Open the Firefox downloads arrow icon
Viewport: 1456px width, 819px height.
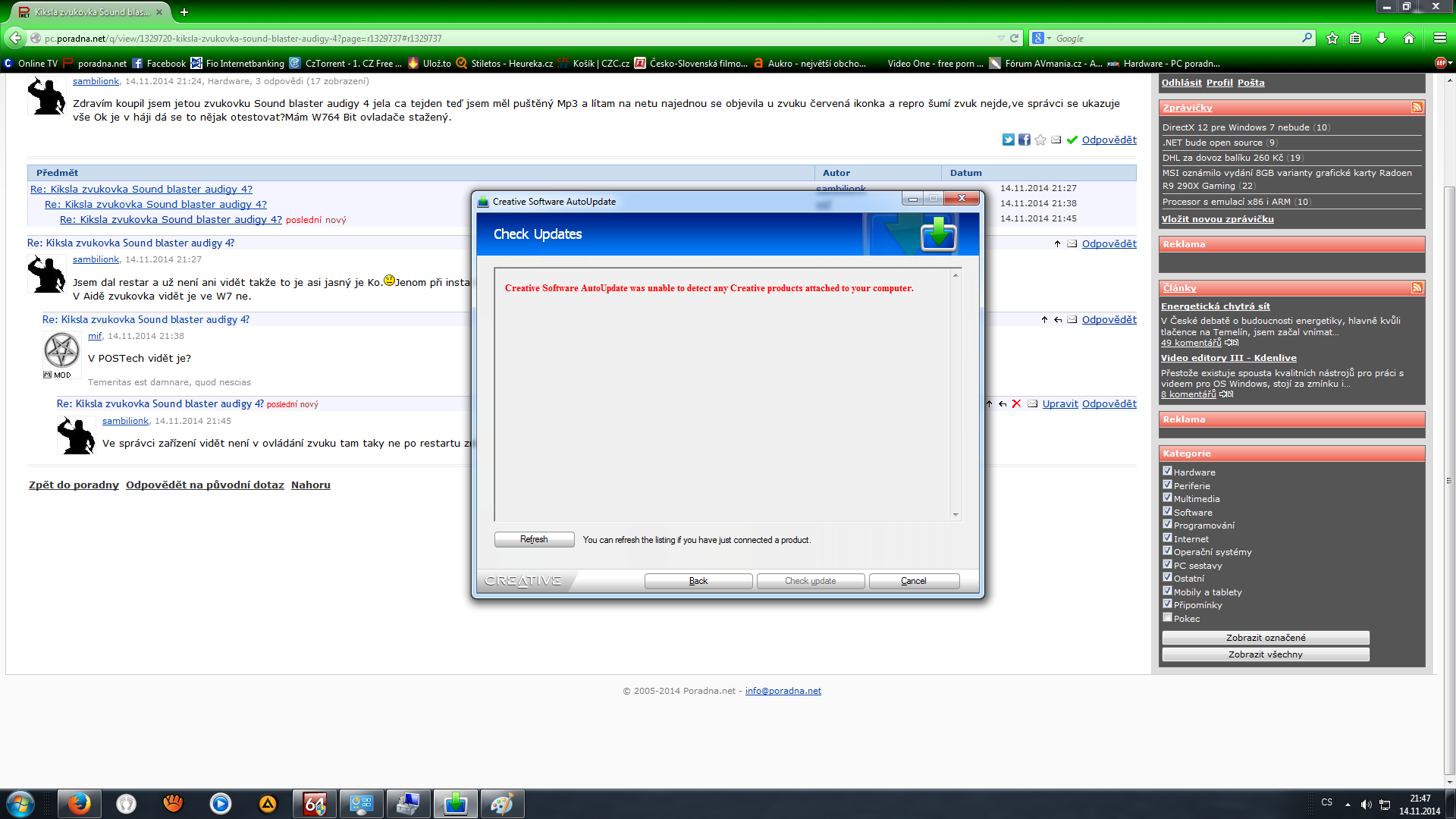pos(1382,38)
